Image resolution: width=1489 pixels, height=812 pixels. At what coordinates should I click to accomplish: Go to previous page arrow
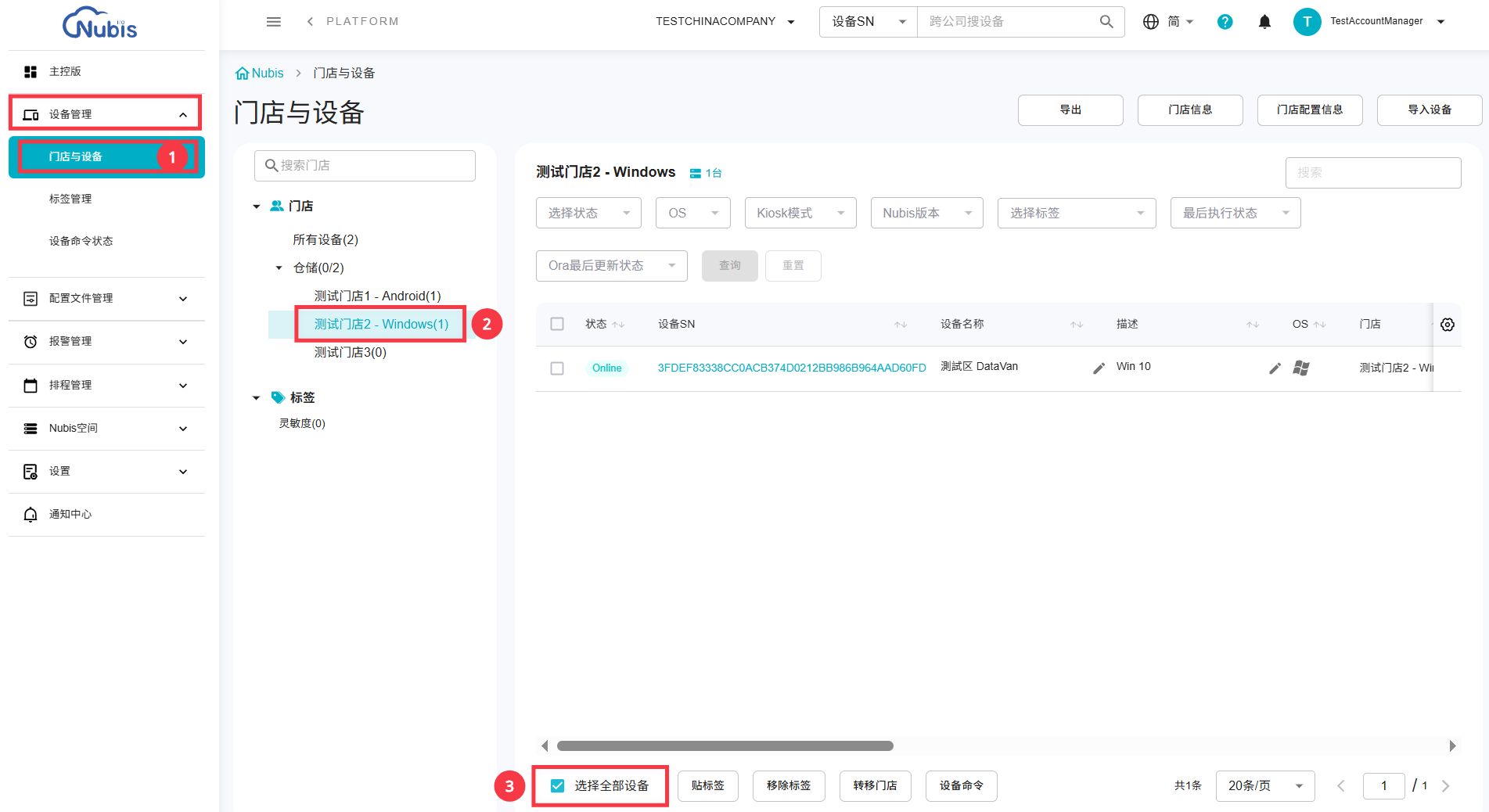click(1341, 786)
